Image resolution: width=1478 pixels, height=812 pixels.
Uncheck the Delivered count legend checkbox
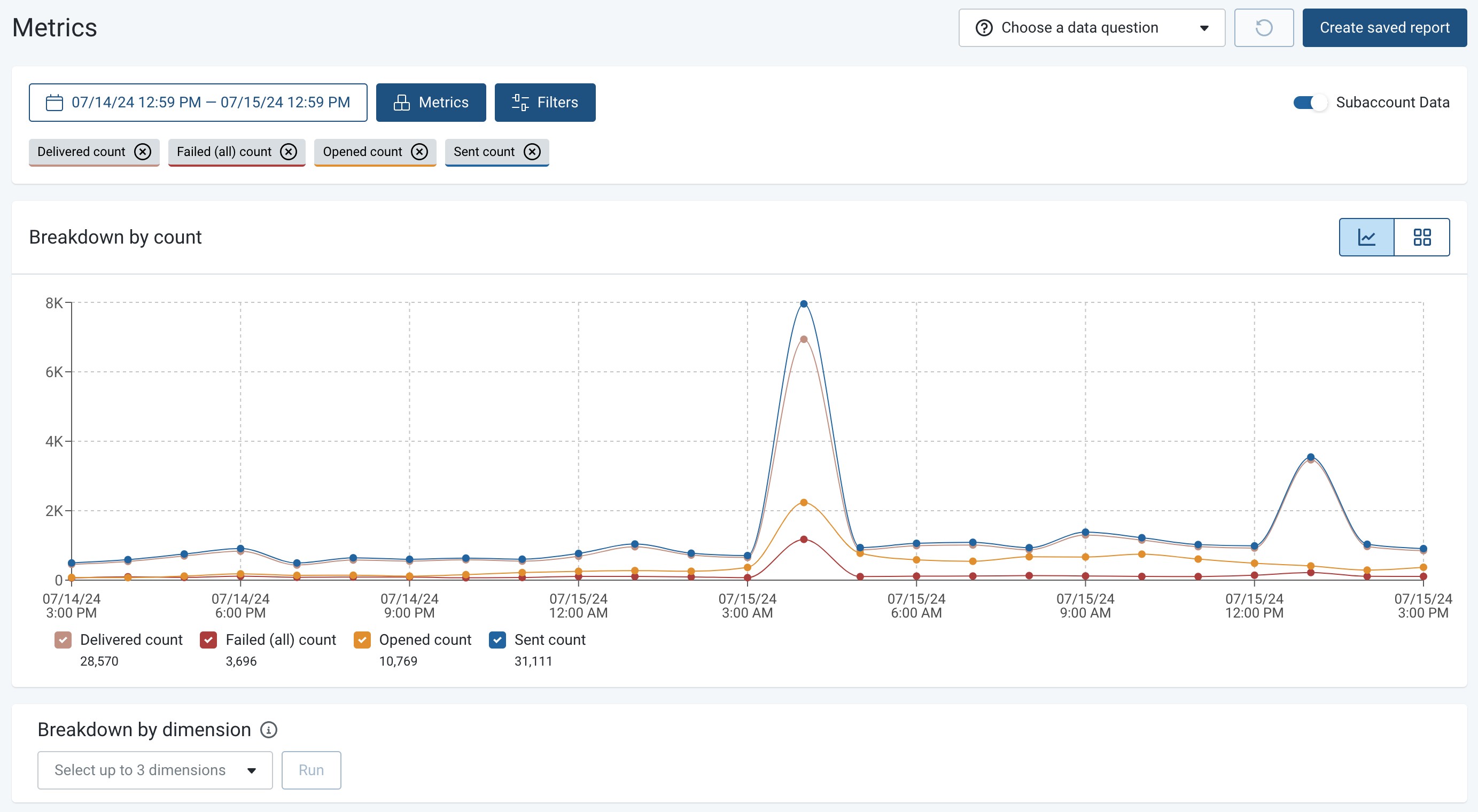click(x=63, y=639)
